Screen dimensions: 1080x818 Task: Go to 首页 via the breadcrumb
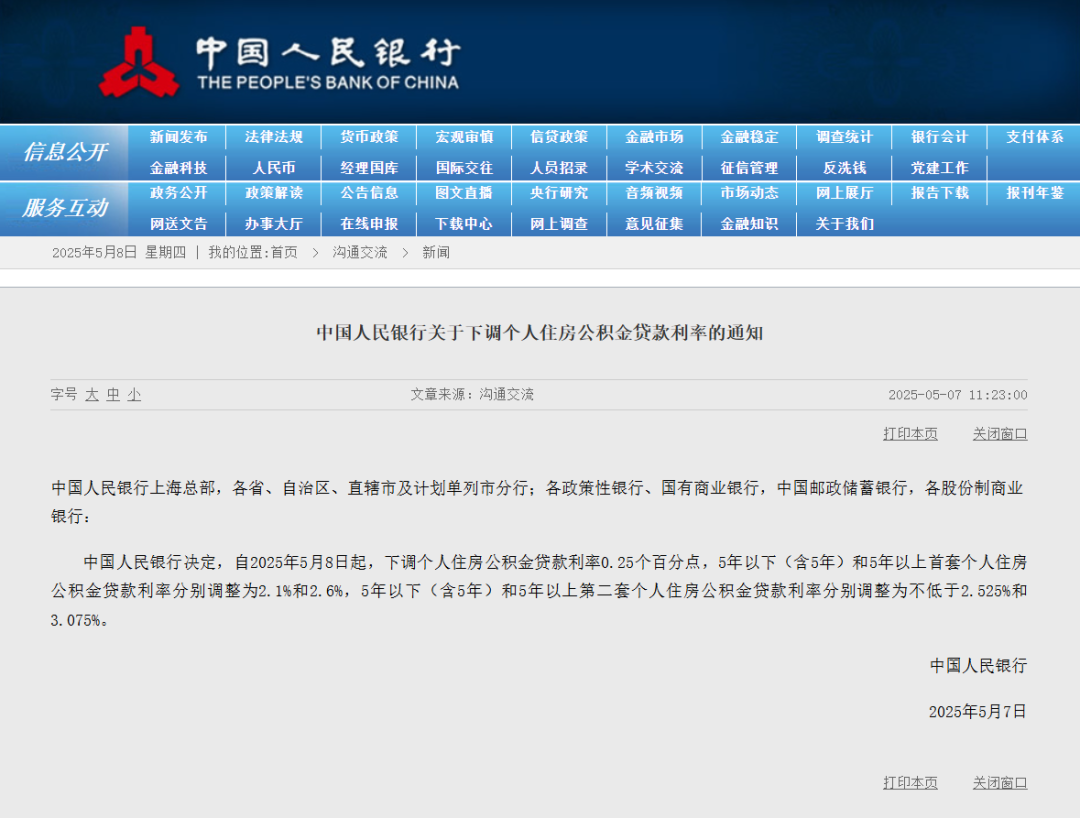(x=284, y=252)
